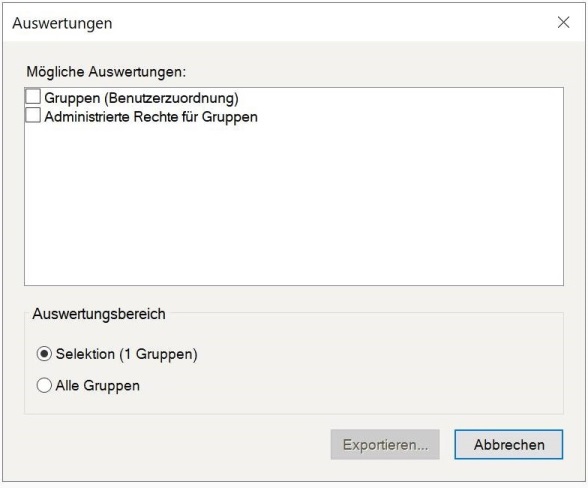Enable the Gruppen (Benutzerzuordnung) checkbox
This screenshot has width=588, height=488.
click(x=33, y=96)
